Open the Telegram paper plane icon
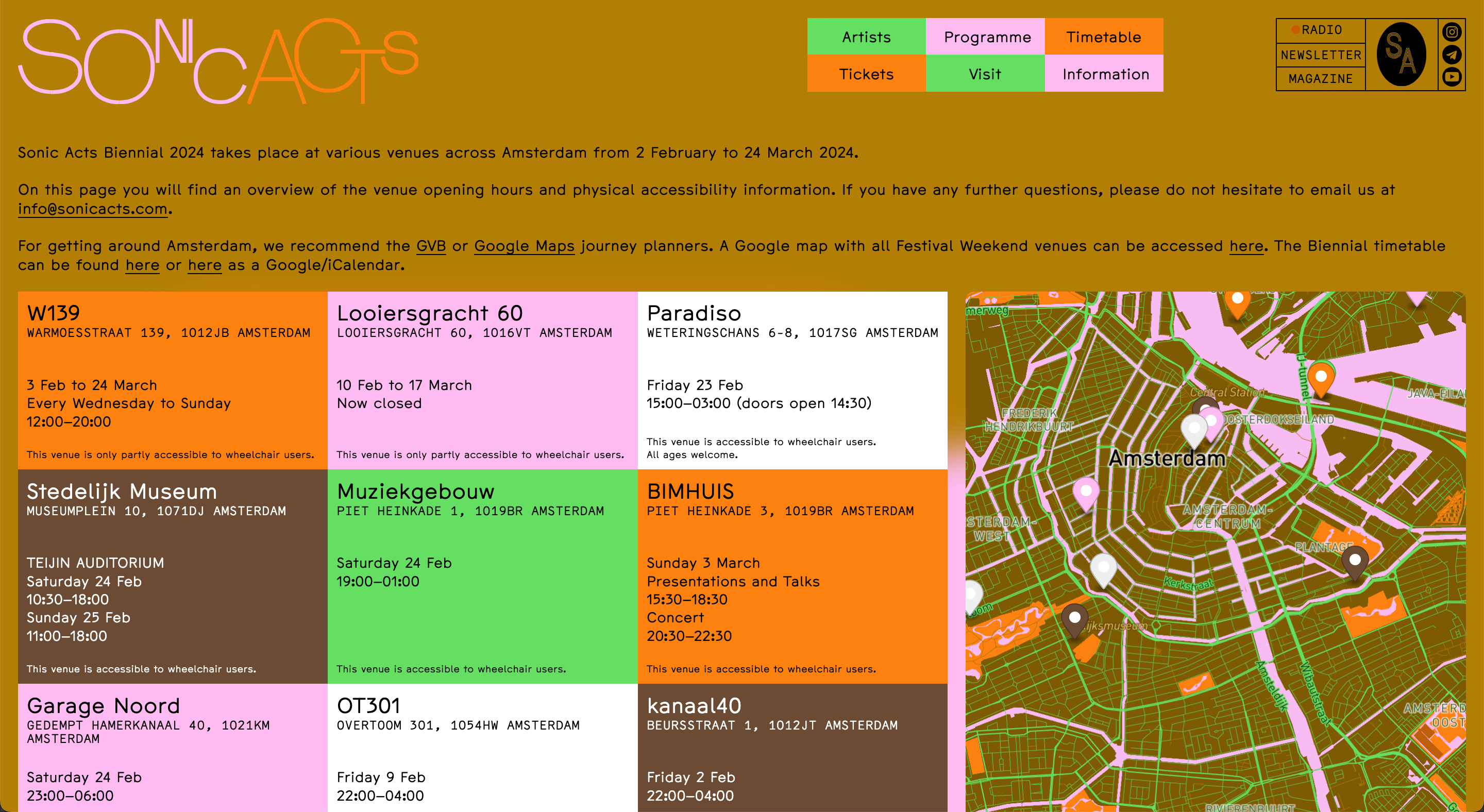The image size is (1484, 812). [1451, 55]
